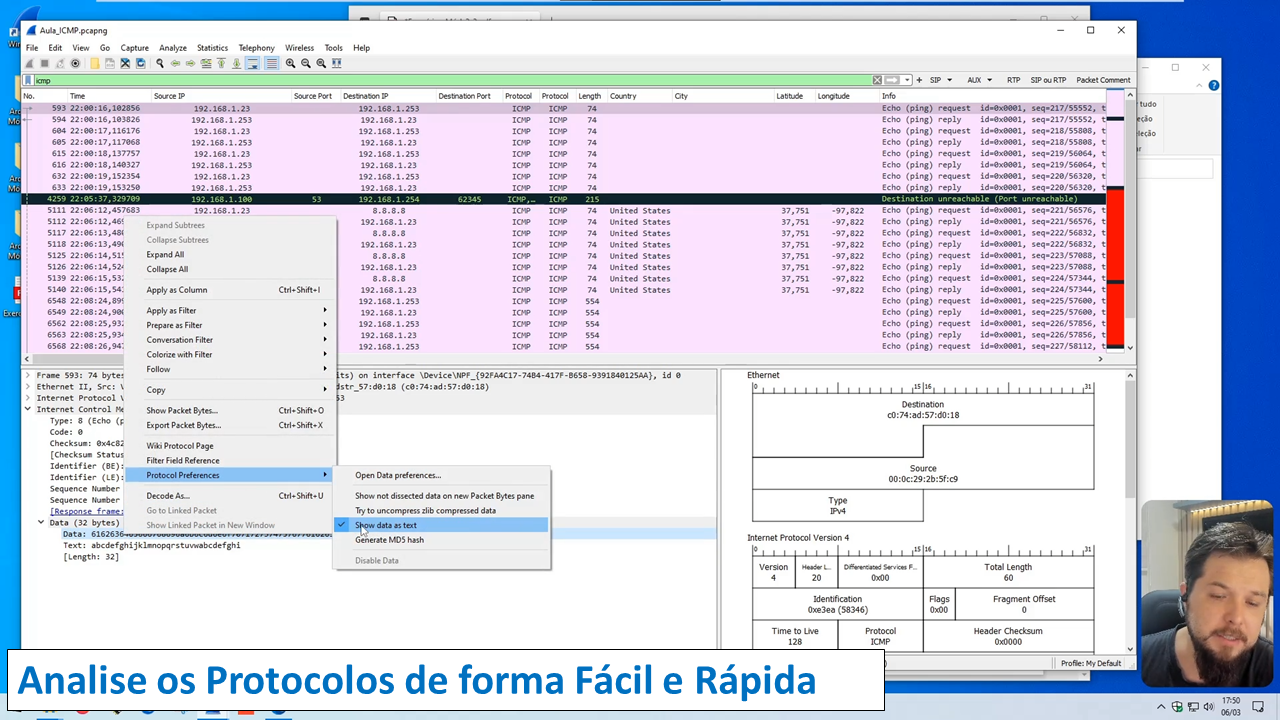The width and height of the screenshot is (1280, 720).
Task: Select Show Packet Bytes menu entry
Action: [x=229, y=411]
